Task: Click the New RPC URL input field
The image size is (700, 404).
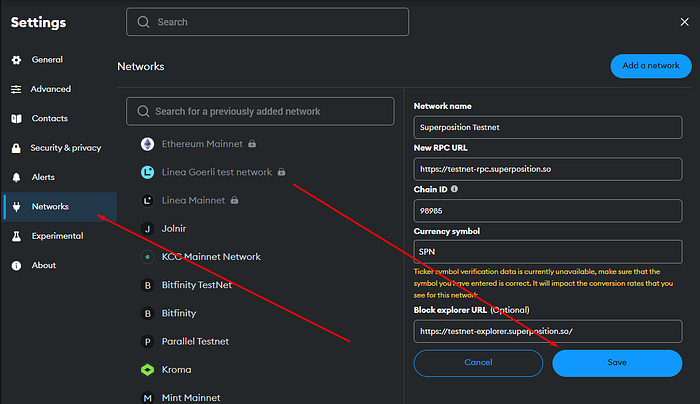Action: click(x=548, y=169)
